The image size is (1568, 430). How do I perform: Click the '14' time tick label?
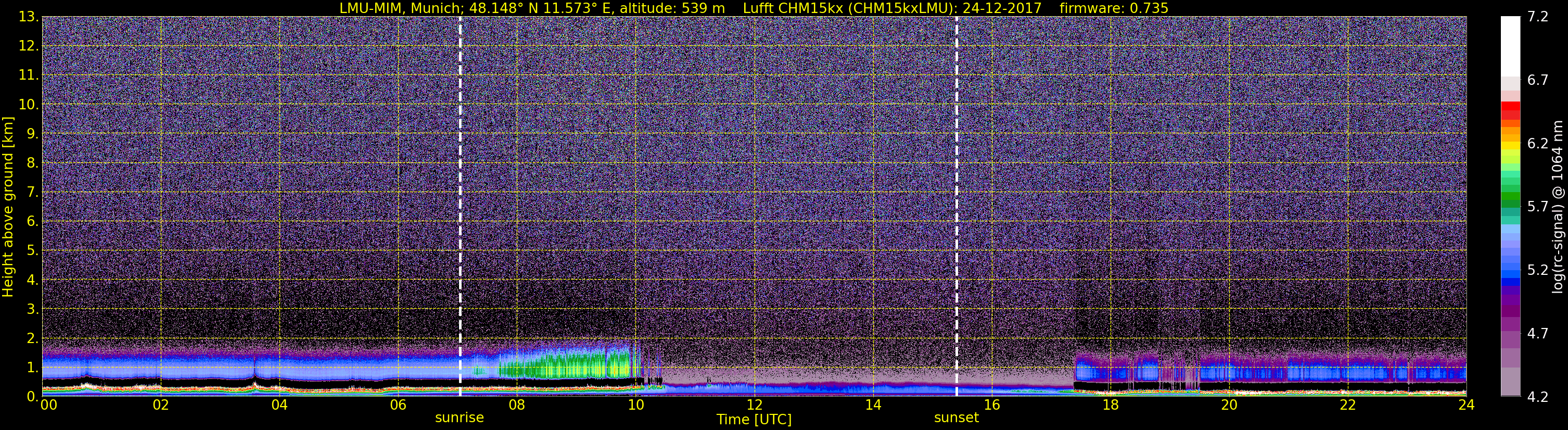click(x=873, y=406)
